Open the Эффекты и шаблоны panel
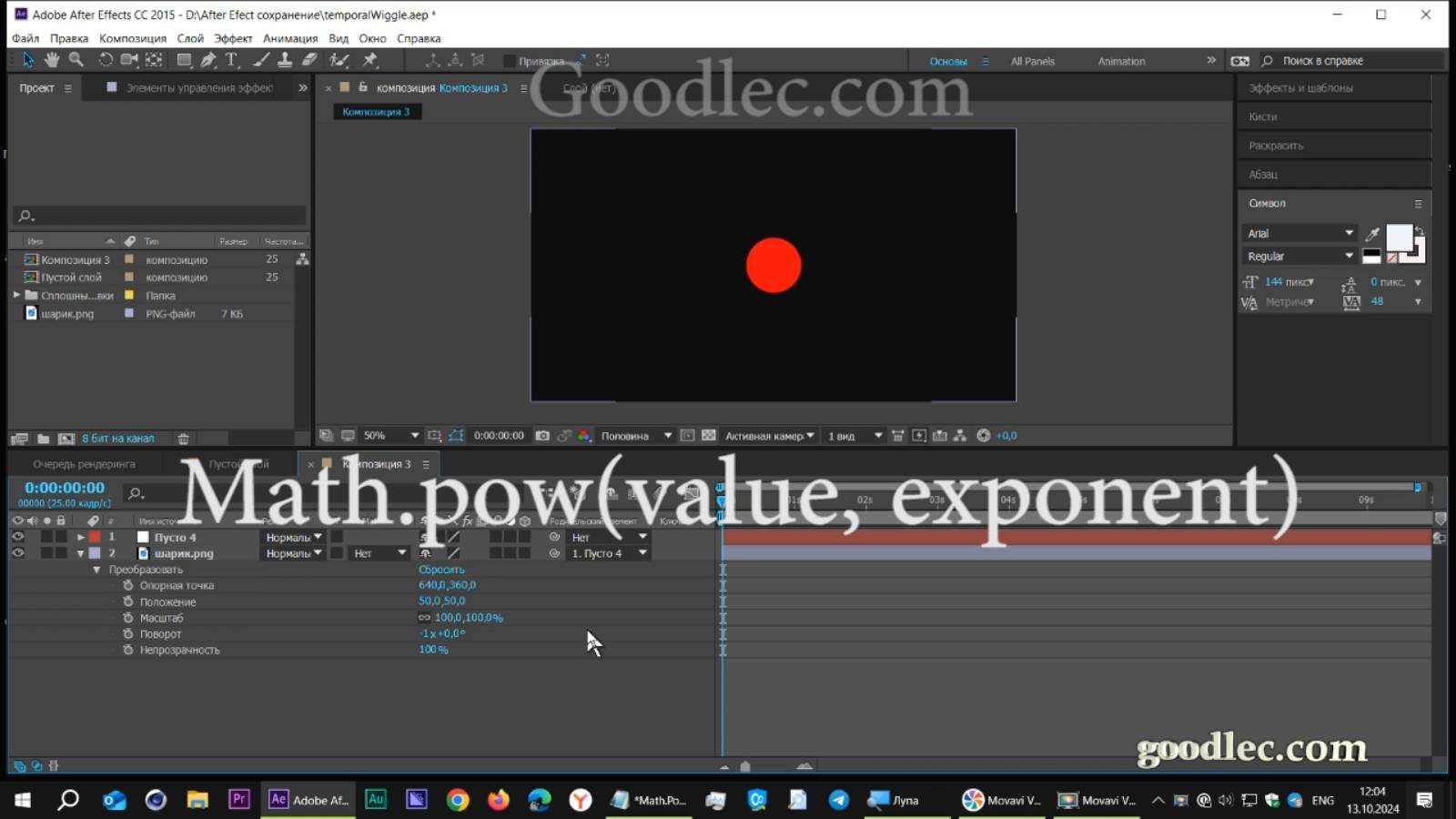This screenshot has height=819, width=1456. (x=1300, y=88)
